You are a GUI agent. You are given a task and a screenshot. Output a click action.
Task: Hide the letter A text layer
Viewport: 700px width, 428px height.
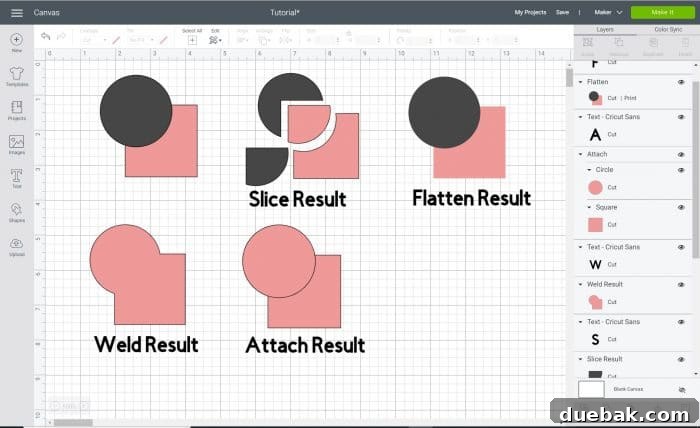(681, 117)
